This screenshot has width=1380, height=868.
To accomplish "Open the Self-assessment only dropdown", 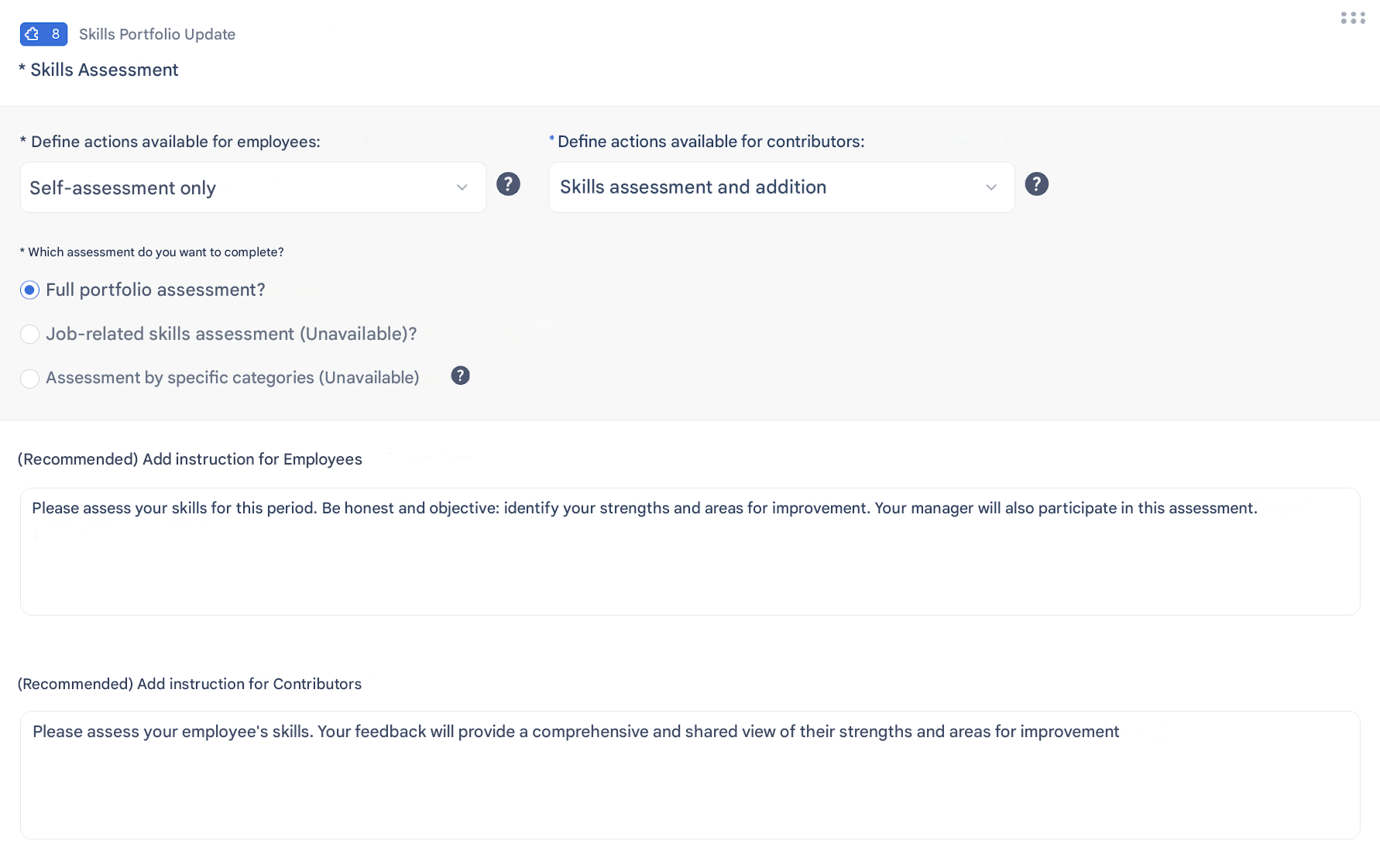I will [240, 187].
